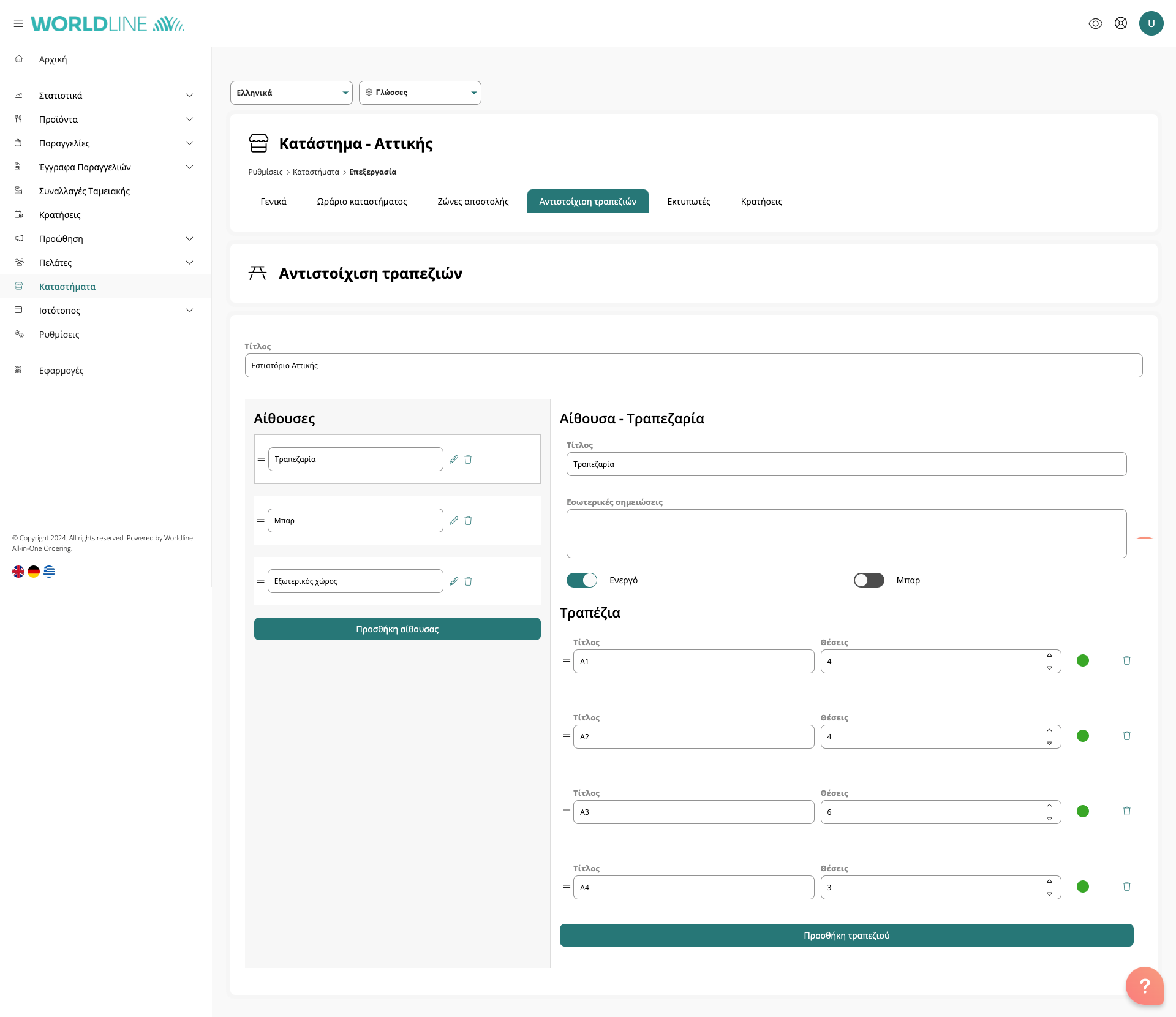The width and height of the screenshot is (1176, 1017).
Task: Open the Γλώσσες dropdown
Action: (x=420, y=93)
